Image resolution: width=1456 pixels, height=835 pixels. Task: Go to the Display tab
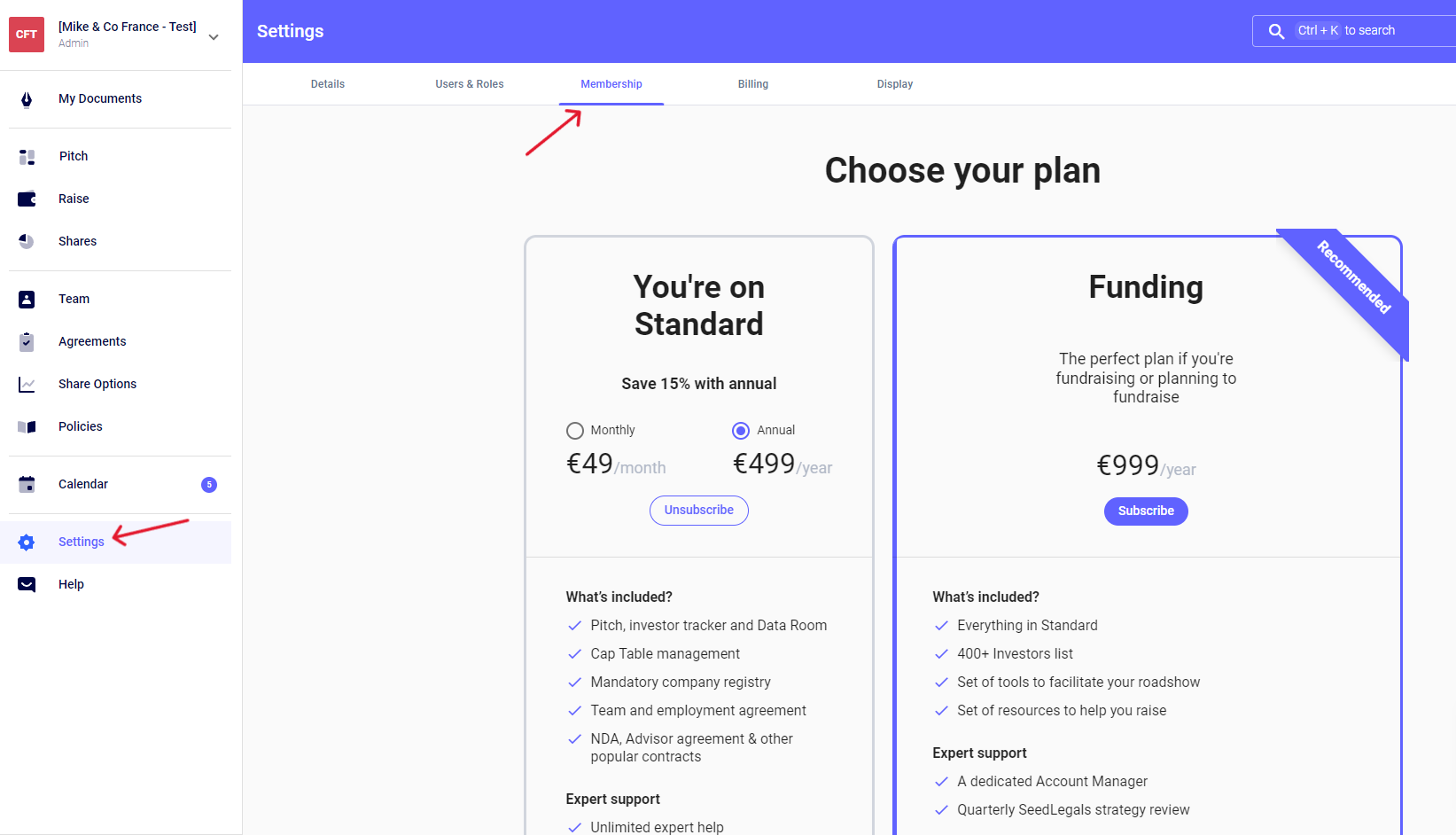pos(895,84)
